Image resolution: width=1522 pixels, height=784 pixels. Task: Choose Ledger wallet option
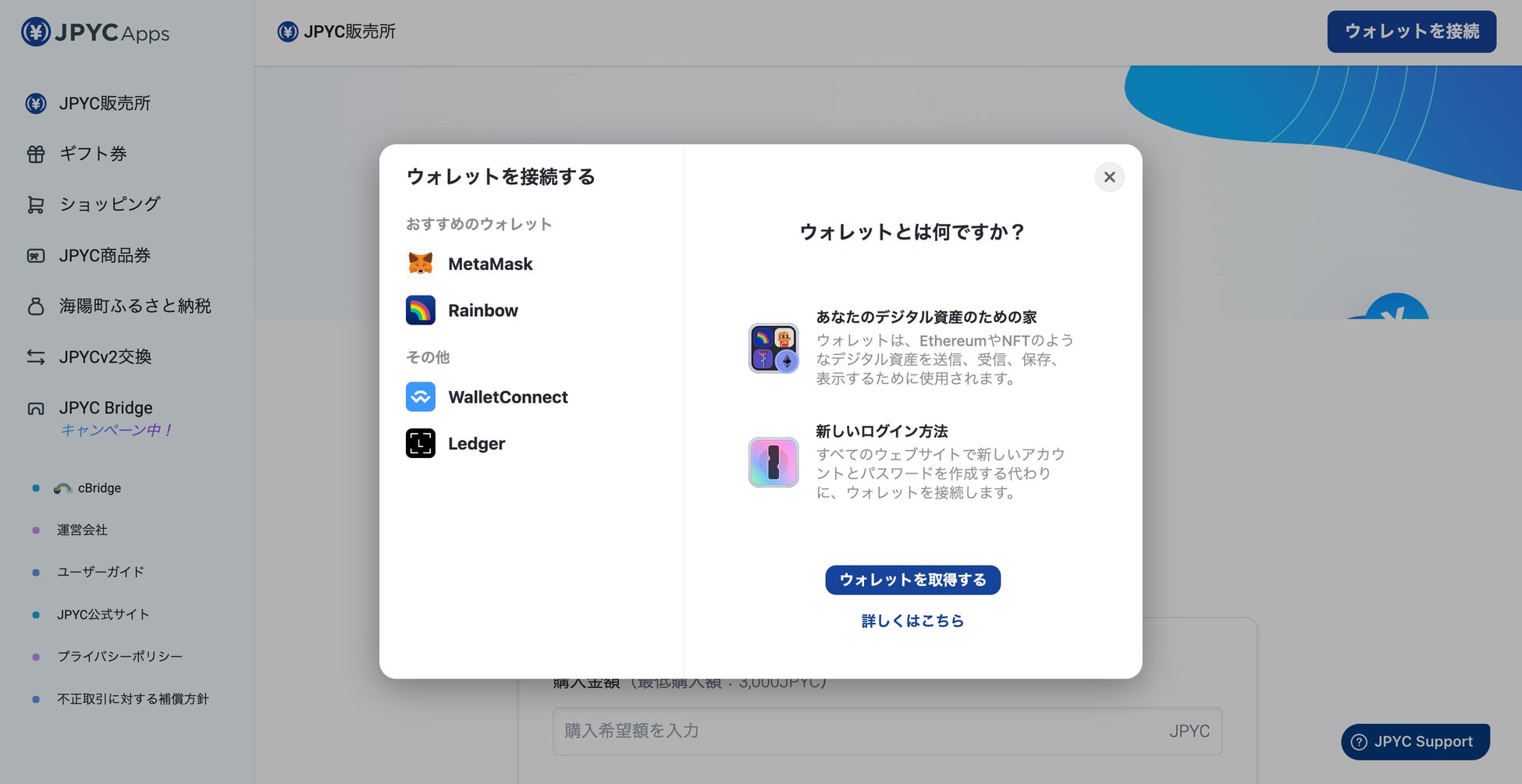tap(532, 444)
